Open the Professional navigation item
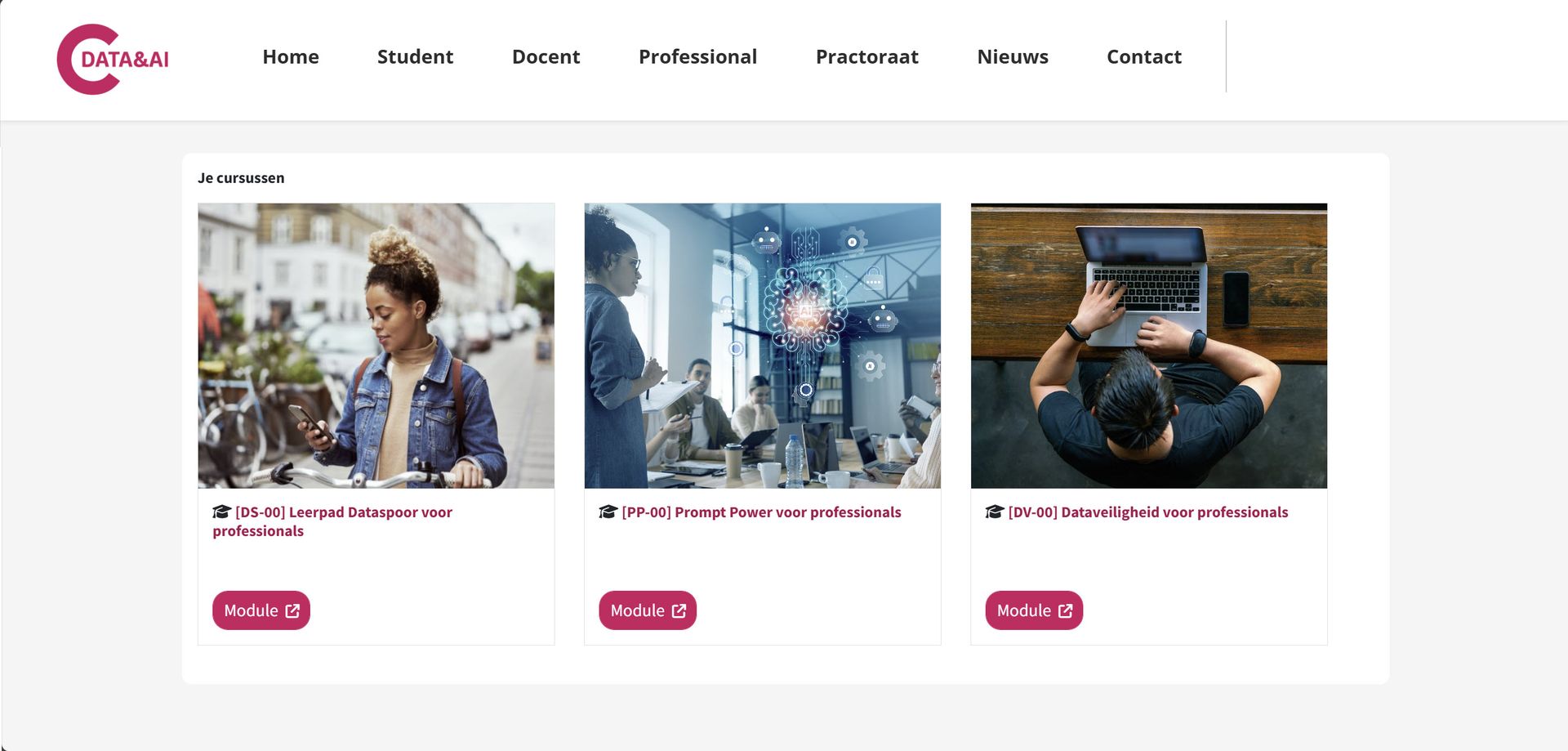 pos(697,56)
